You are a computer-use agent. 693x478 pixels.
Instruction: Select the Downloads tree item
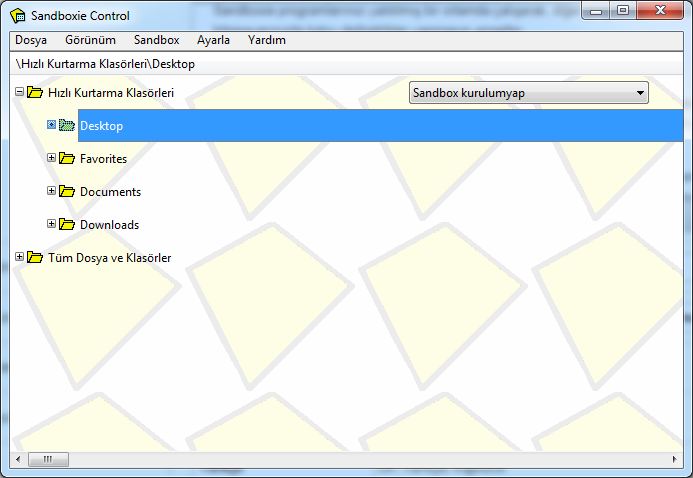coord(109,225)
